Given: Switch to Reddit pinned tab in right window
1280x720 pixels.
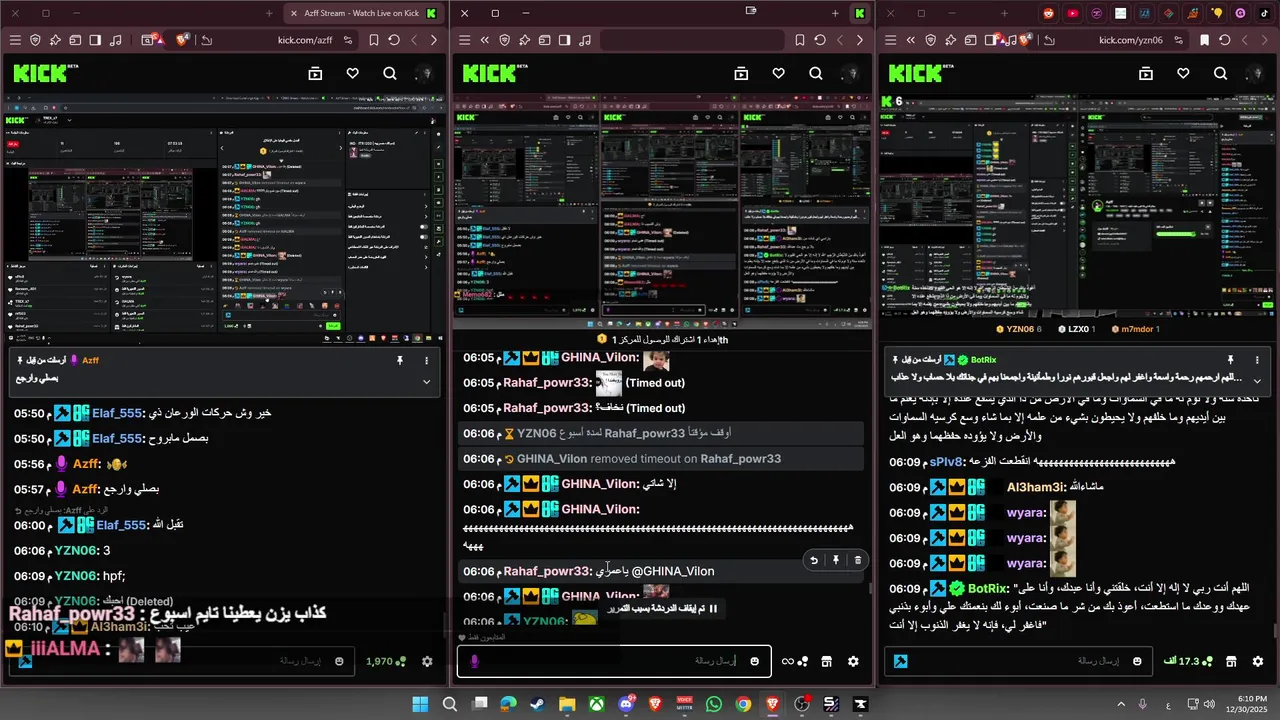Looking at the screenshot, I should pos(1048,13).
